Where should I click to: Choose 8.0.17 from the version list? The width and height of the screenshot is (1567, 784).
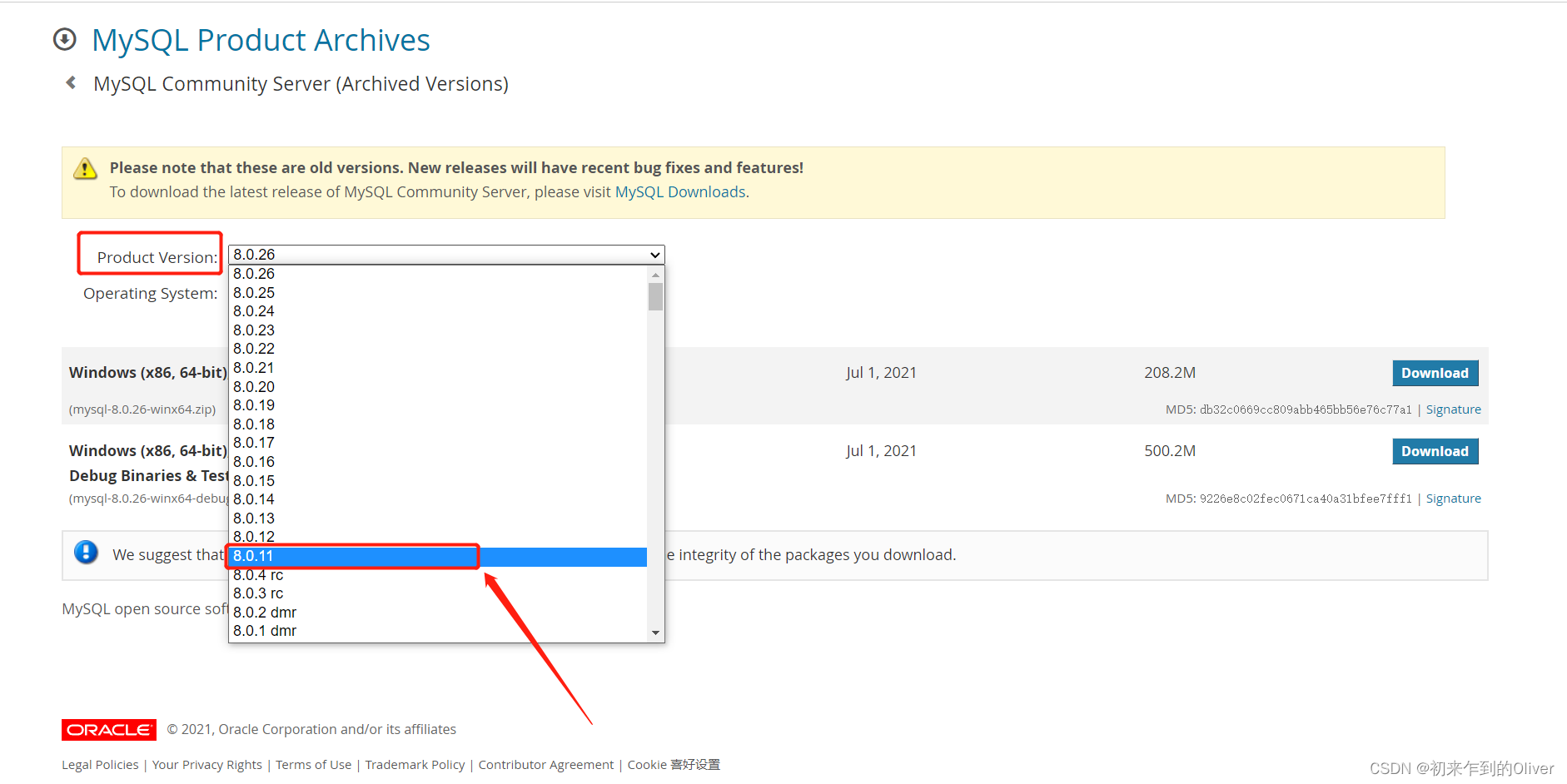click(438, 443)
